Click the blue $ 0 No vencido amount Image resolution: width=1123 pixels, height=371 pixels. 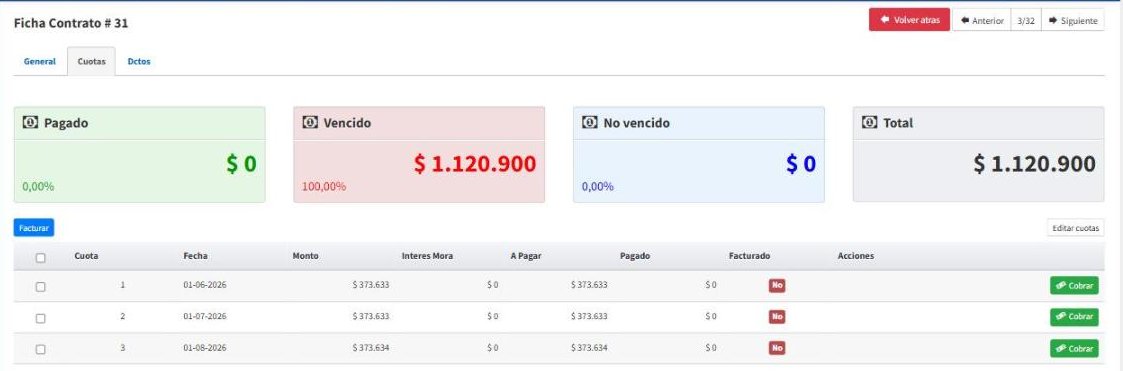[x=801, y=164]
